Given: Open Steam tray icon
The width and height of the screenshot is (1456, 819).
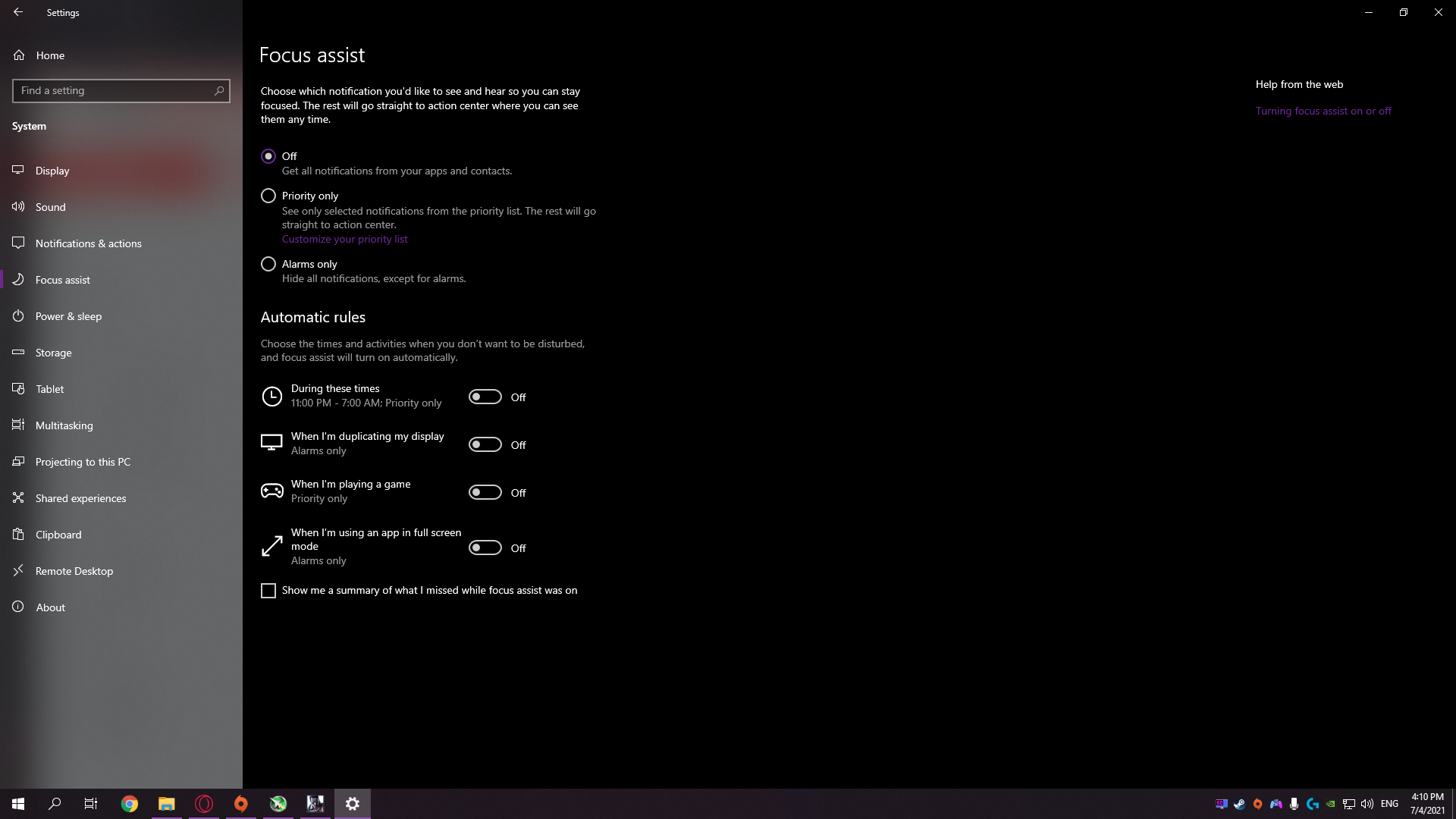Looking at the screenshot, I should point(1240,804).
